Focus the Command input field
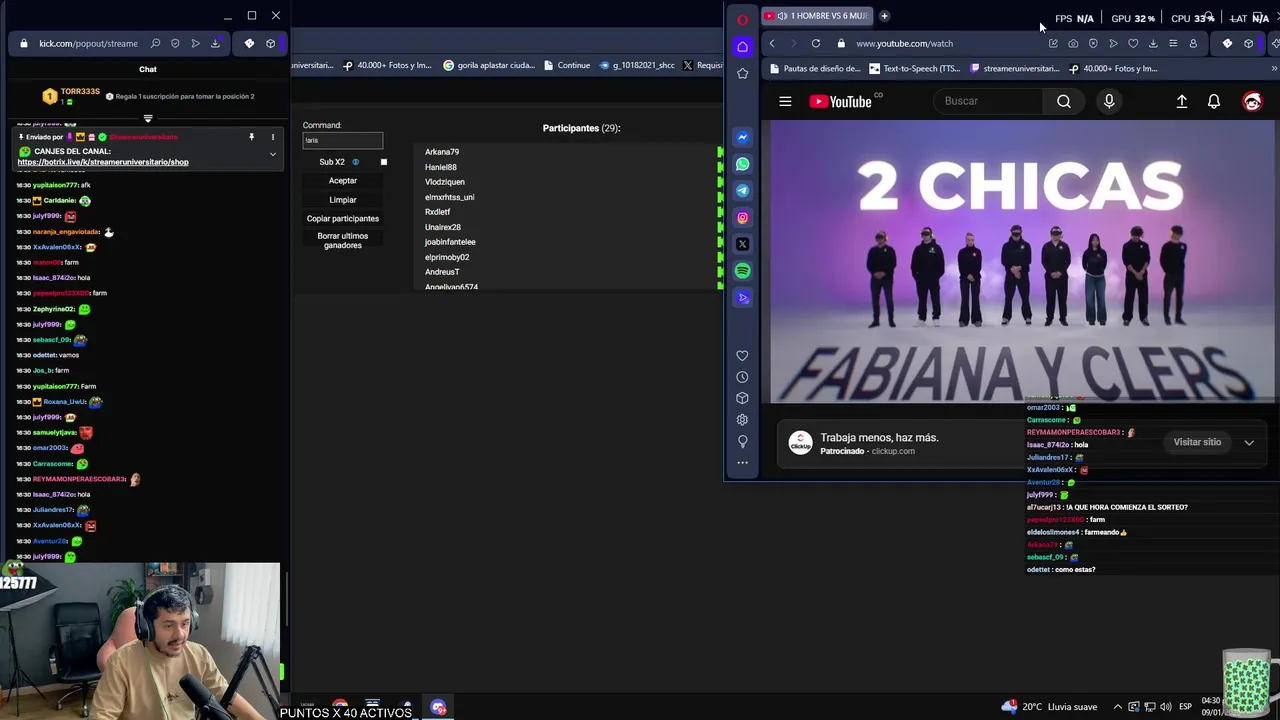Screen dimensions: 1280x720 tap(343, 140)
